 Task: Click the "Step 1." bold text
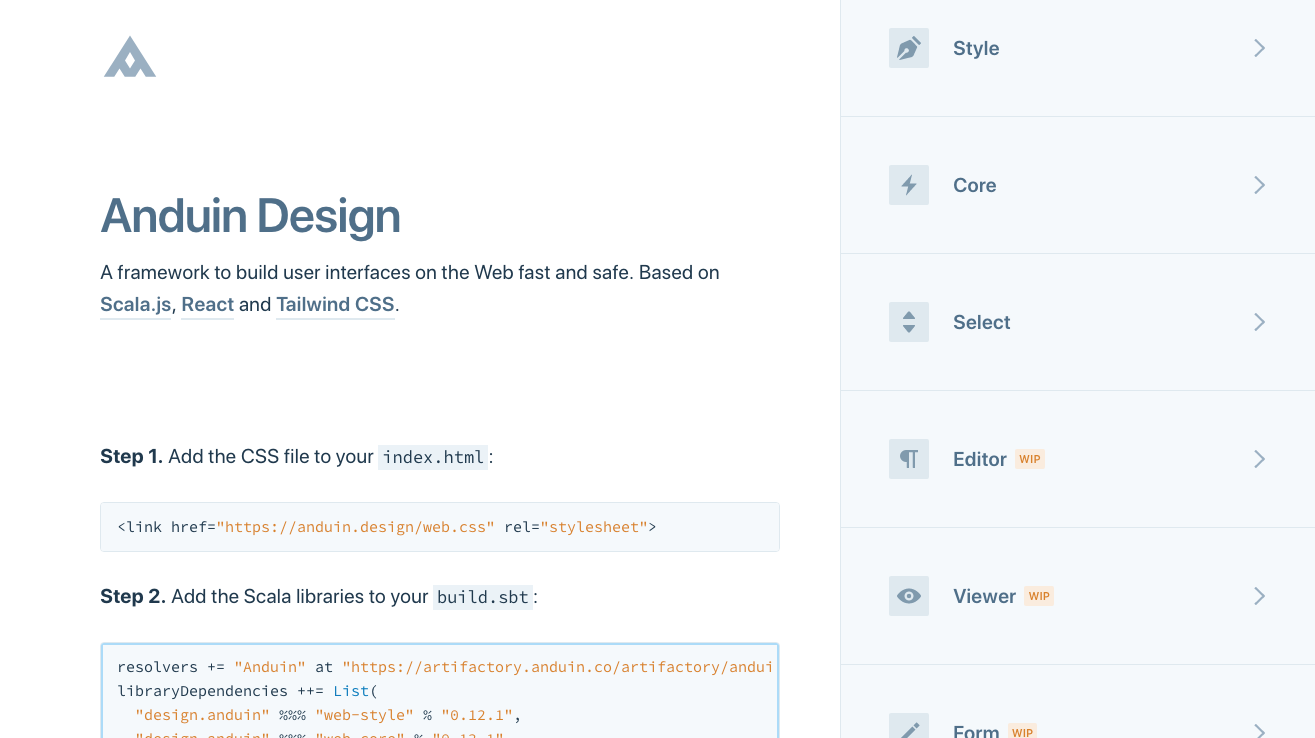pos(131,457)
